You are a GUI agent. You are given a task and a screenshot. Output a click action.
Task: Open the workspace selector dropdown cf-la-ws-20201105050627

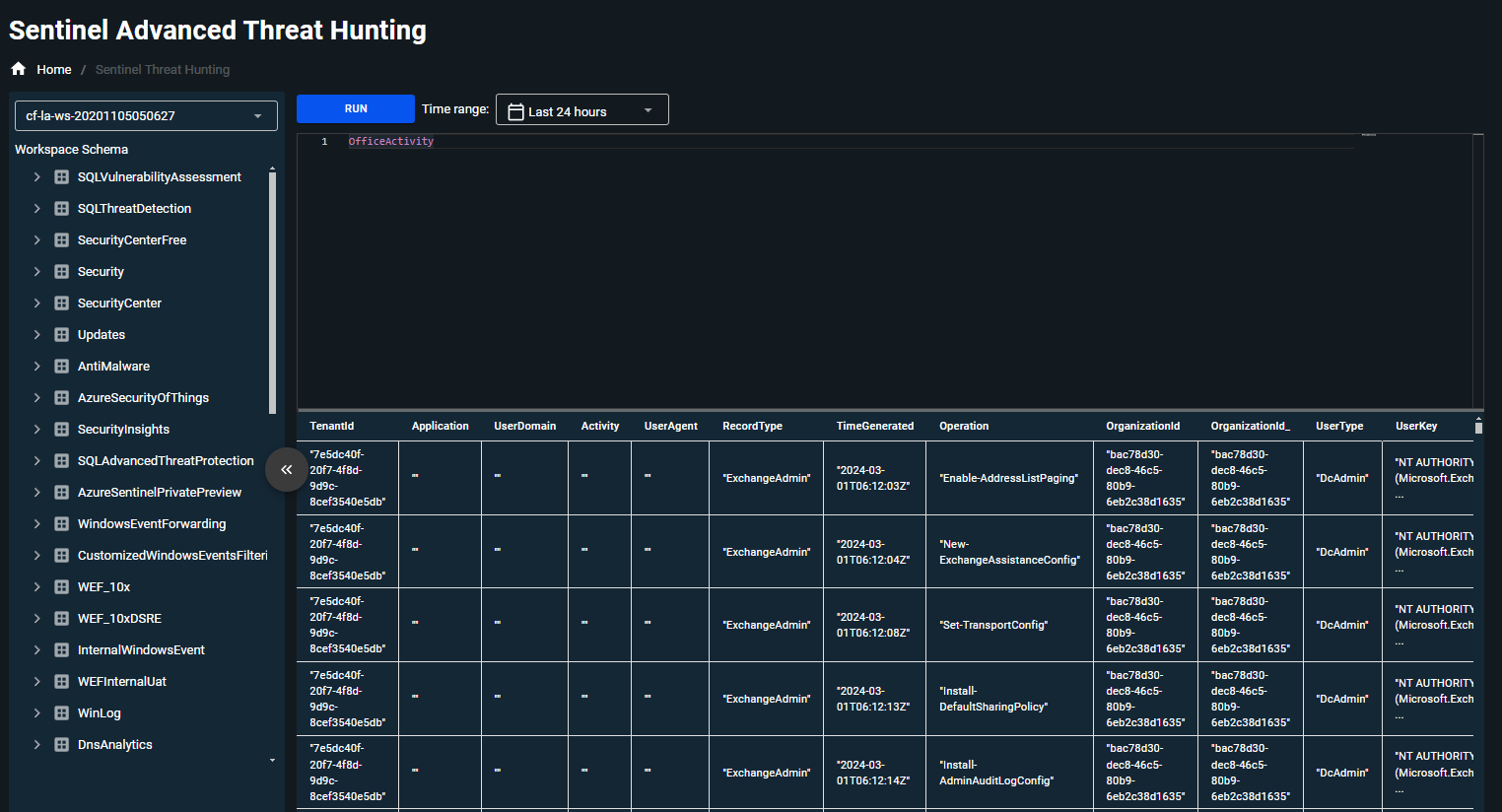pyautogui.click(x=145, y=115)
